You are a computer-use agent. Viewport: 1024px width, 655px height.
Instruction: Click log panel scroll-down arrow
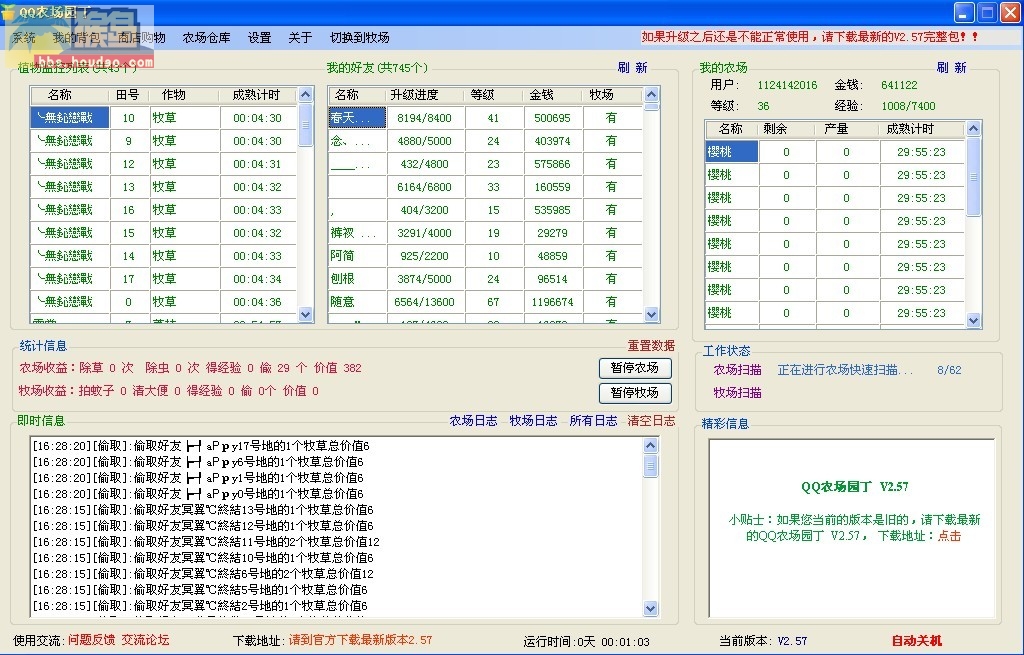650,609
